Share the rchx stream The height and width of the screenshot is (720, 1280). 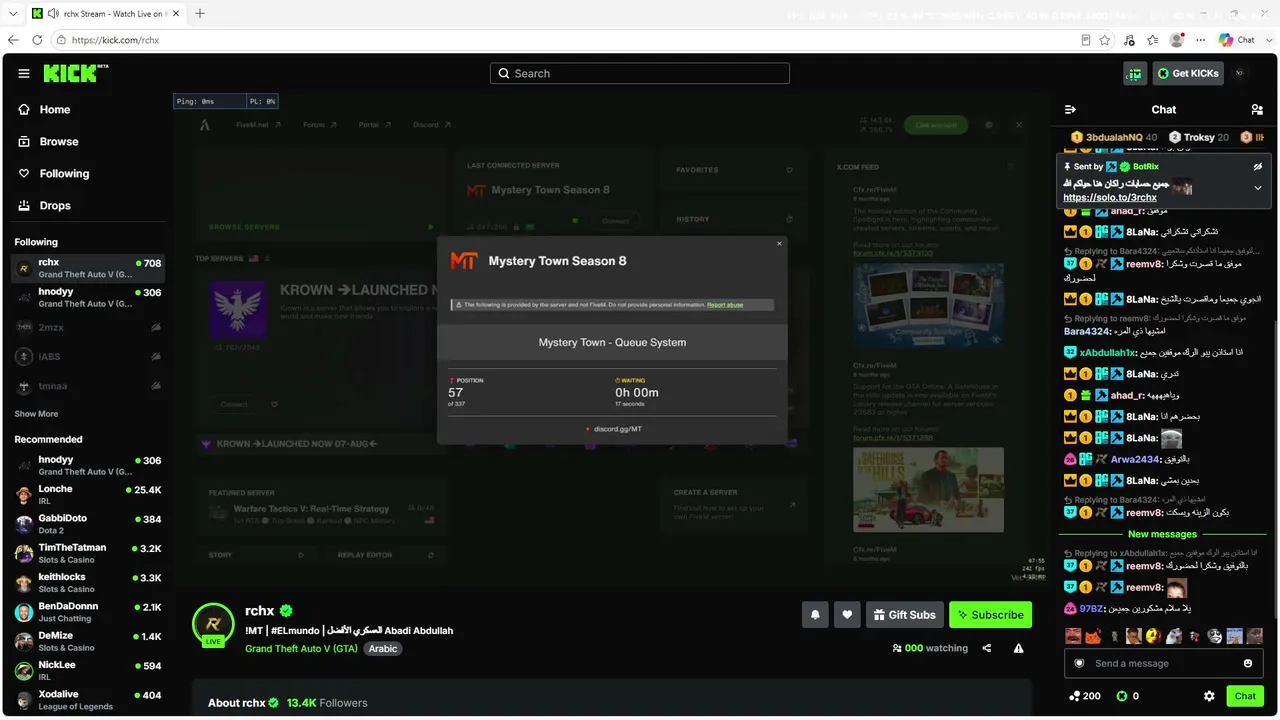(987, 648)
